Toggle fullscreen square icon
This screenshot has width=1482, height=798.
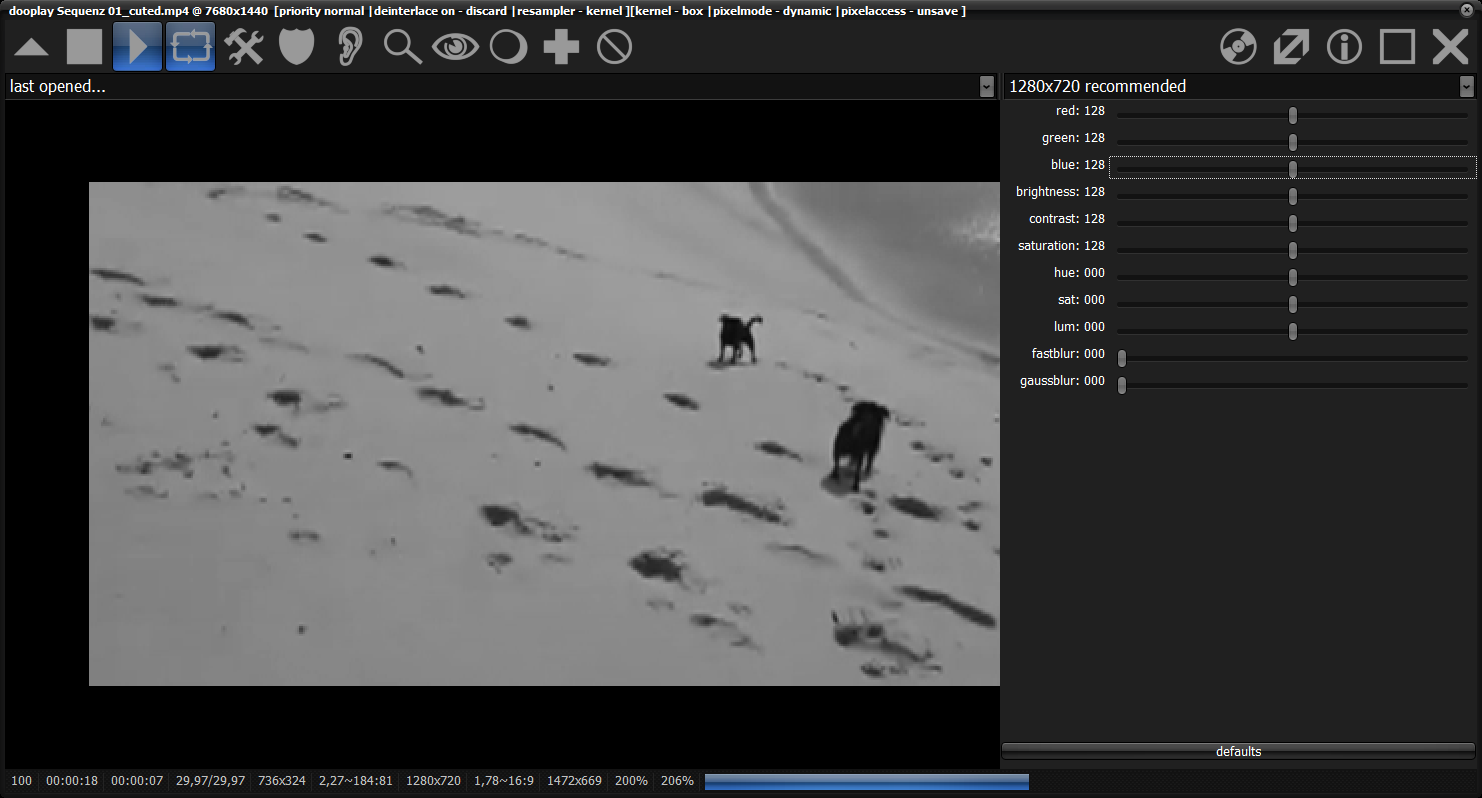pyautogui.click(x=1397, y=47)
